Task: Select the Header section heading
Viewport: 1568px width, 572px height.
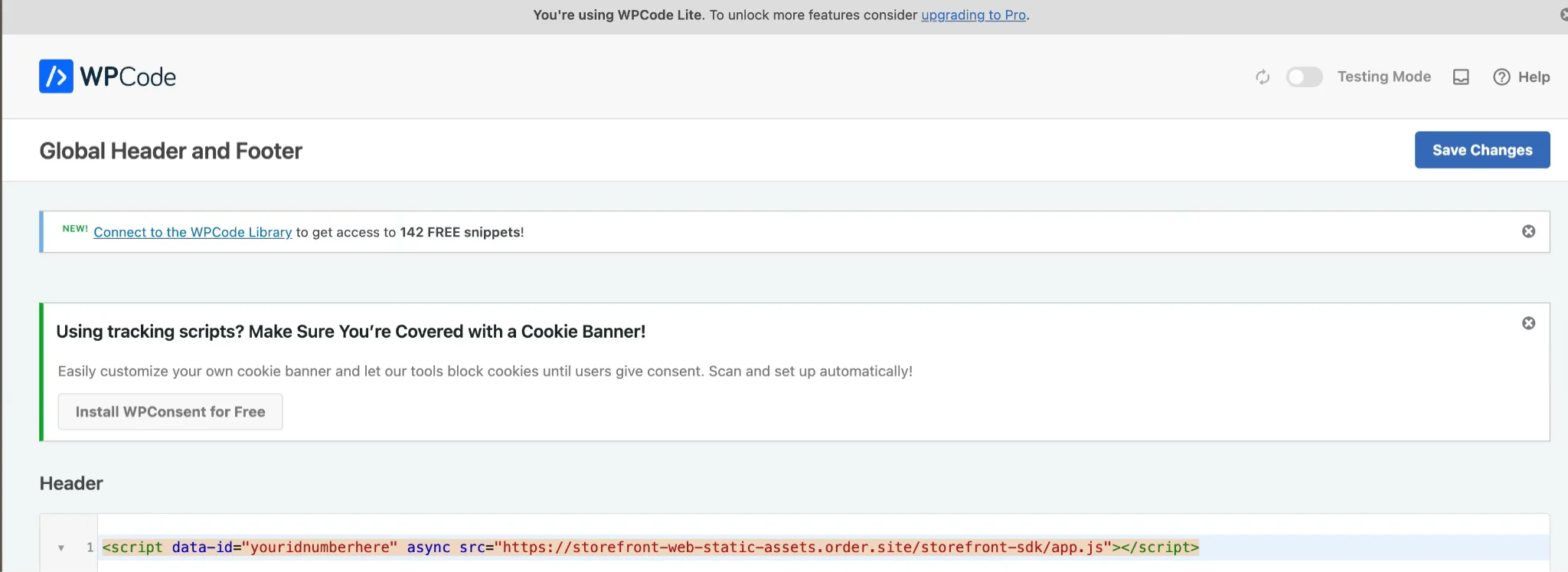Action: 71,483
